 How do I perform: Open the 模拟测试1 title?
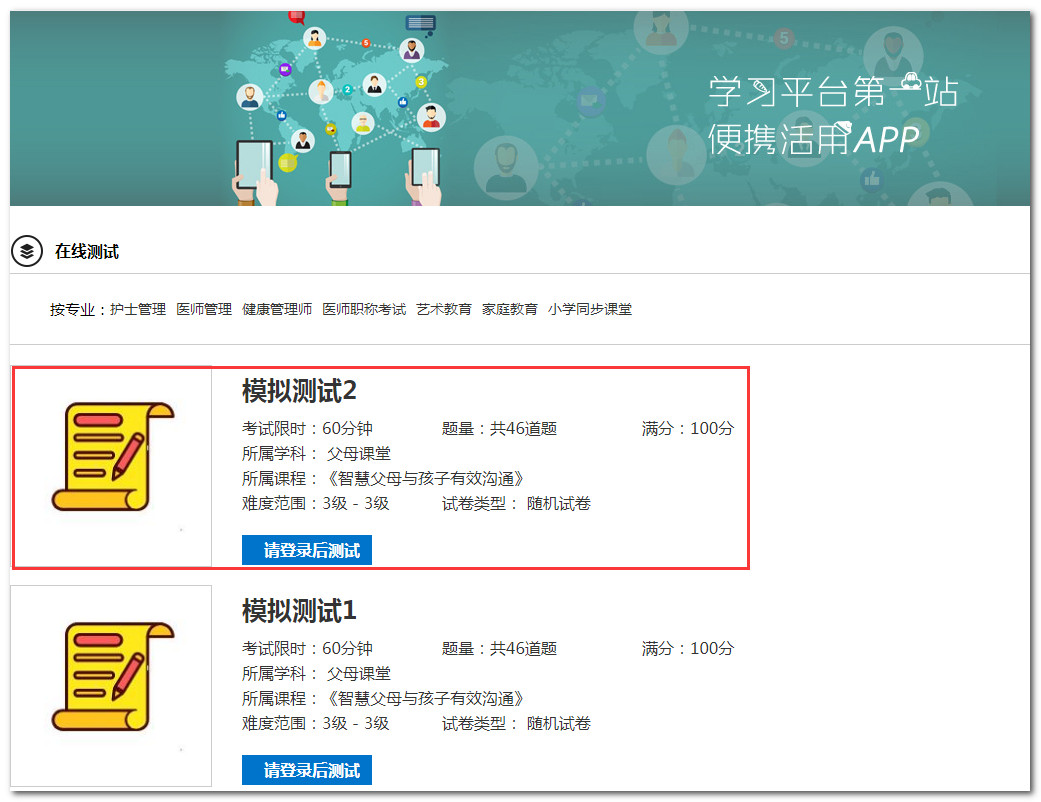click(x=299, y=610)
